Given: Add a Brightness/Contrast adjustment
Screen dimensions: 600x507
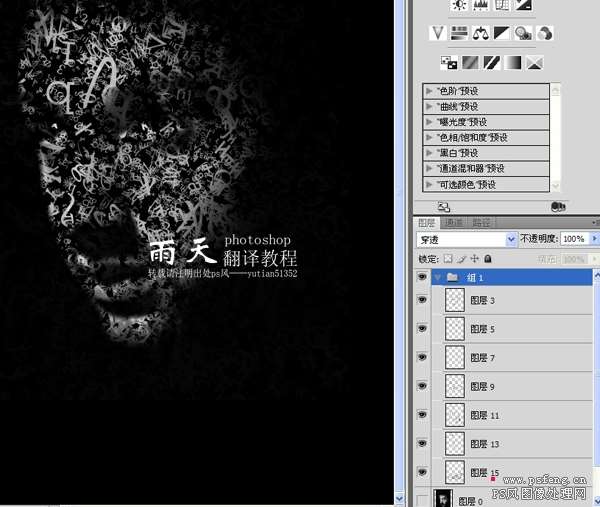Looking at the screenshot, I should click(459, 5).
